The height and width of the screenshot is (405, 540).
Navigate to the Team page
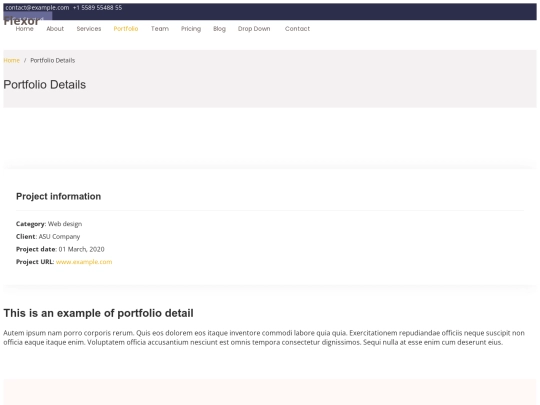[160, 29]
